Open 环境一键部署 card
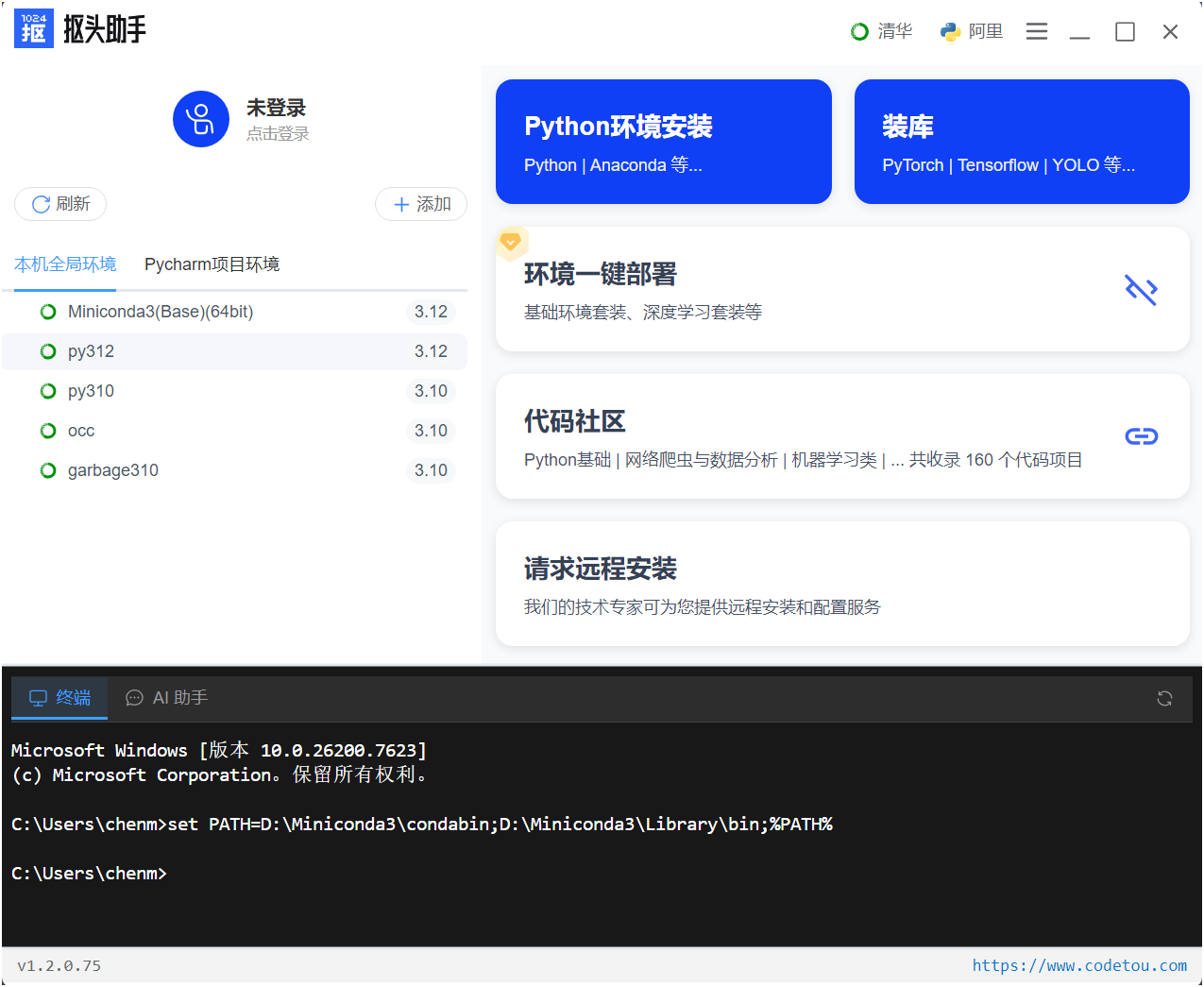This screenshot has width=1204, height=987. (842, 289)
